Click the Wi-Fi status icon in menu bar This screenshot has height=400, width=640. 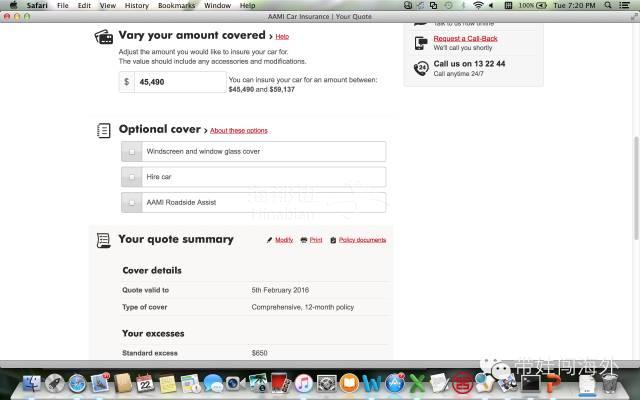478,5
